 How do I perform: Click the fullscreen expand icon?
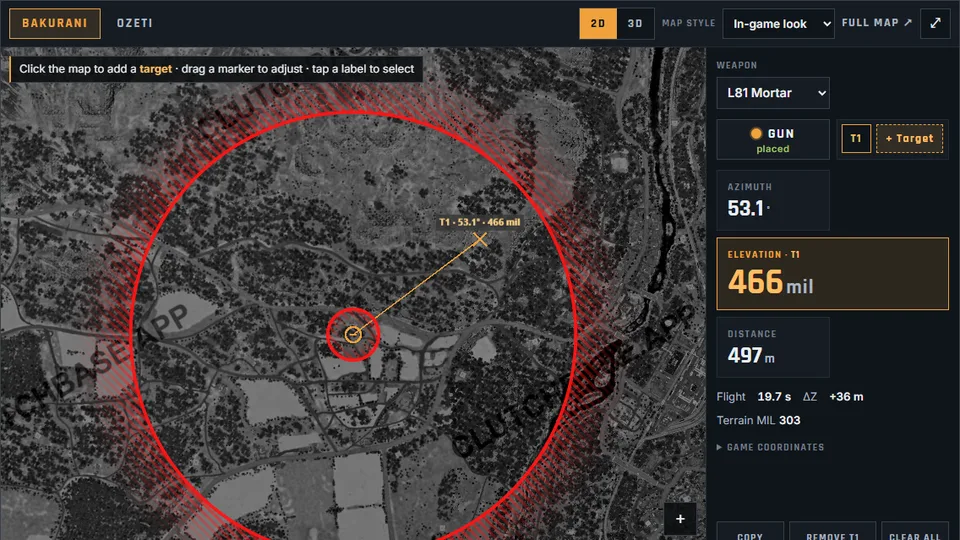click(x=935, y=23)
